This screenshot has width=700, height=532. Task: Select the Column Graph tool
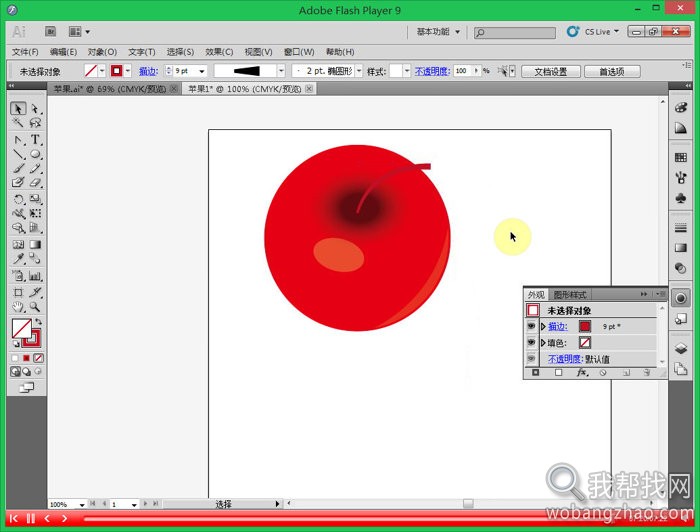[x=35, y=276]
